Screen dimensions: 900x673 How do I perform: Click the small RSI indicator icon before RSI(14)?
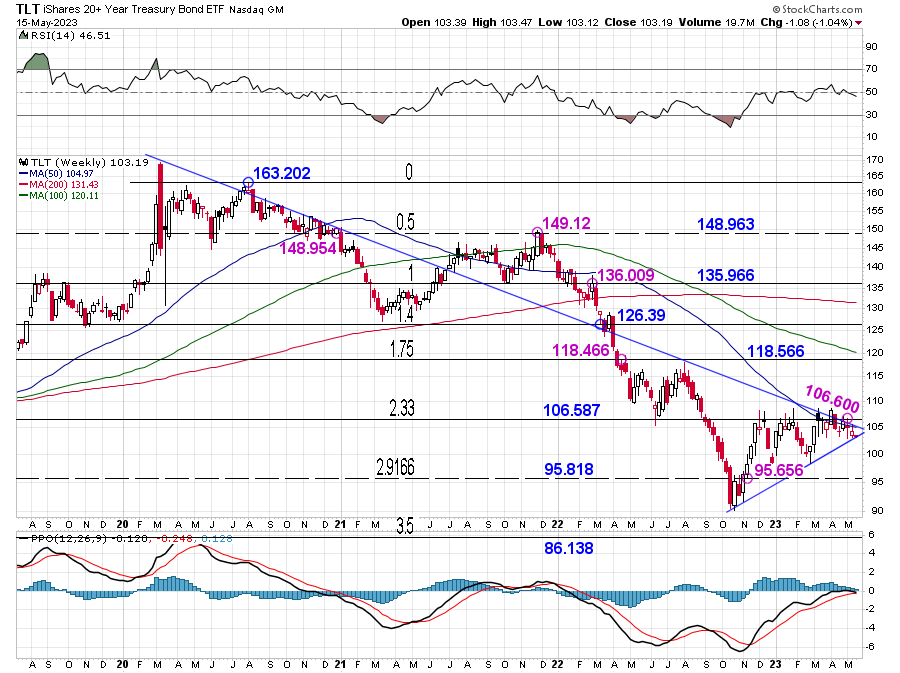tap(23, 36)
